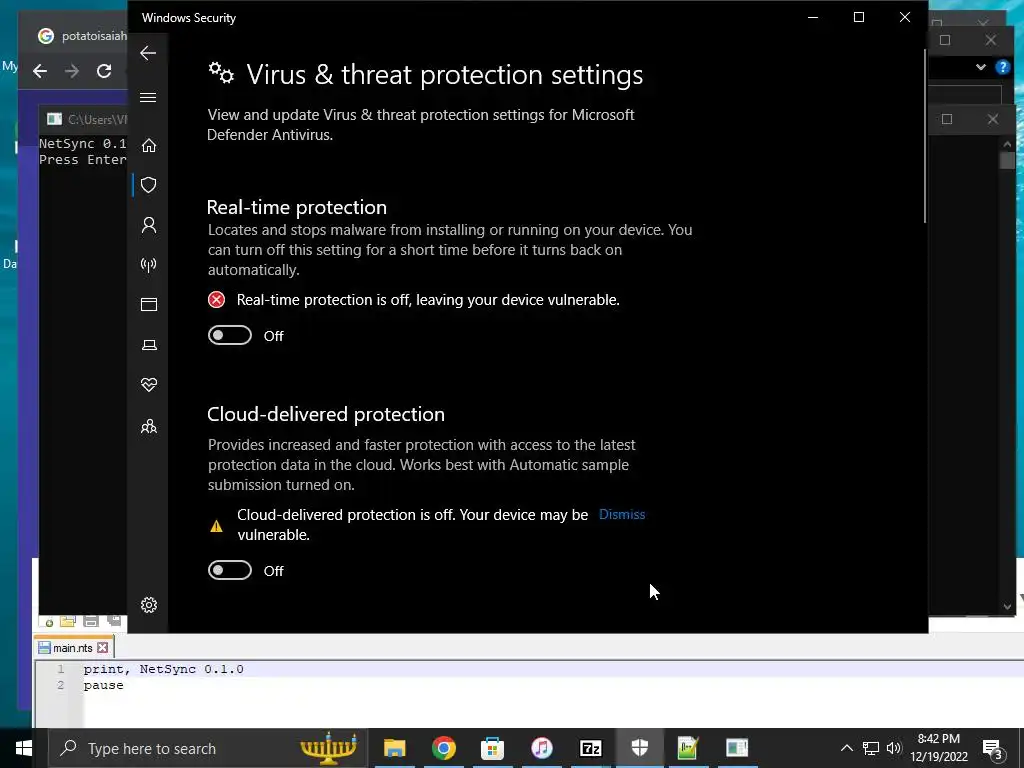This screenshot has width=1024, height=768.
Task: Reload the page in Chrome window
Action: pyautogui.click(x=104, y=71)
